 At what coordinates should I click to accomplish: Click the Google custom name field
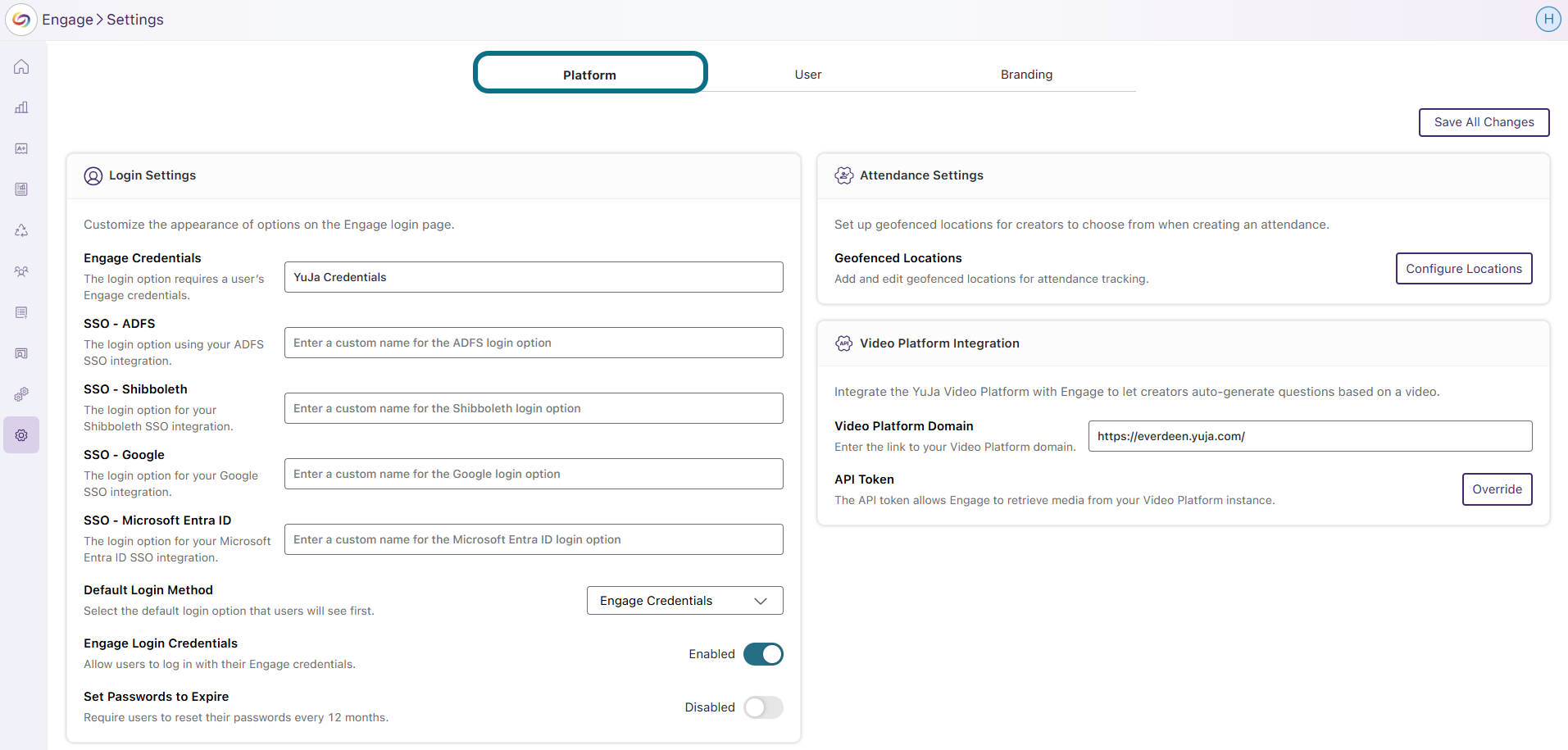(x=534, y=474)
